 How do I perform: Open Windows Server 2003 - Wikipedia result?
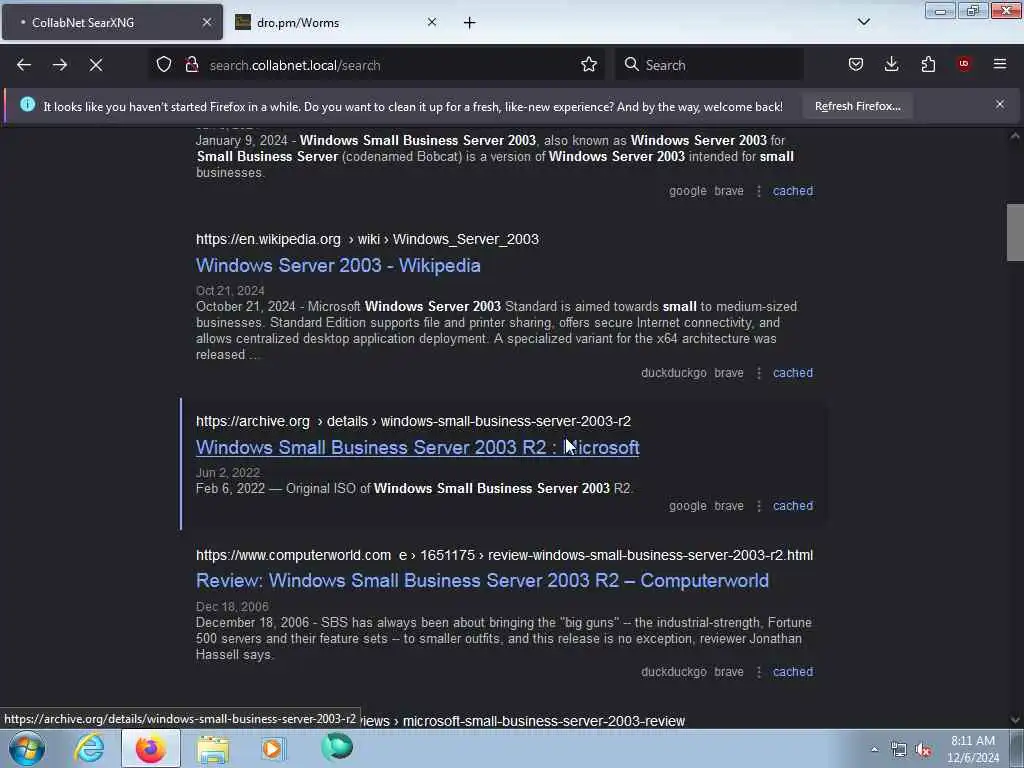(x=338, y=265)
